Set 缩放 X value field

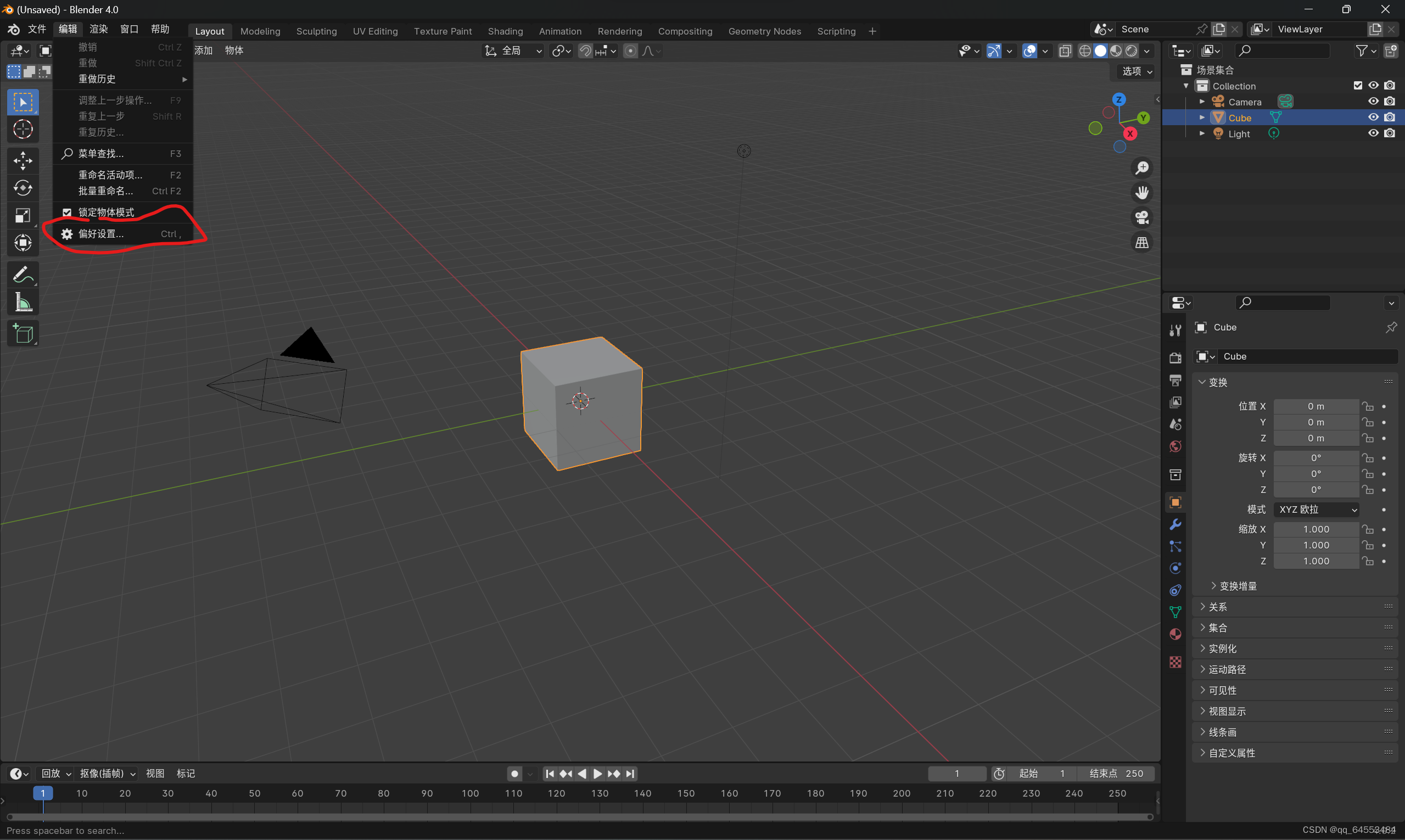1316,529
